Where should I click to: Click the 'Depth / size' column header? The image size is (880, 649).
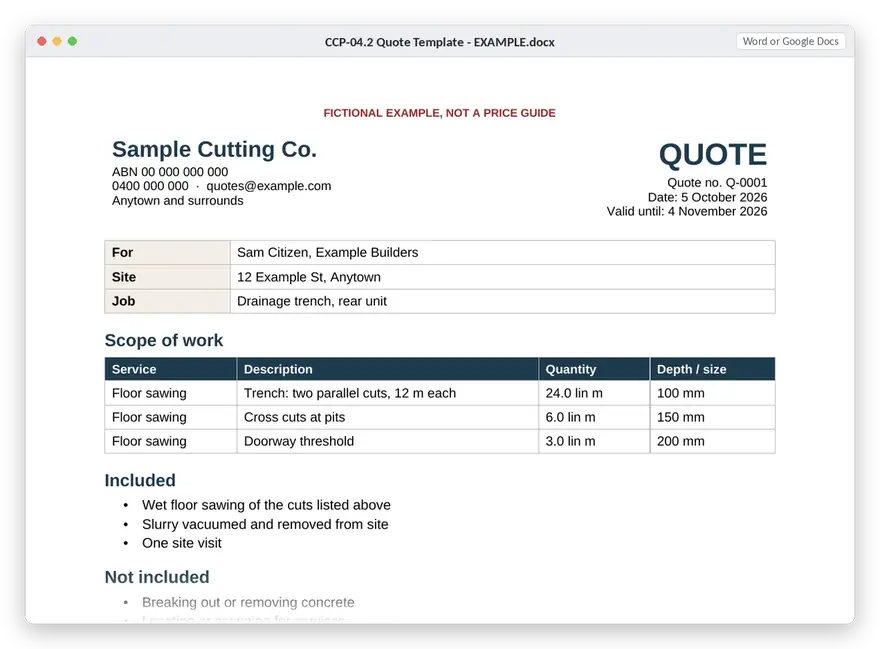713,369
